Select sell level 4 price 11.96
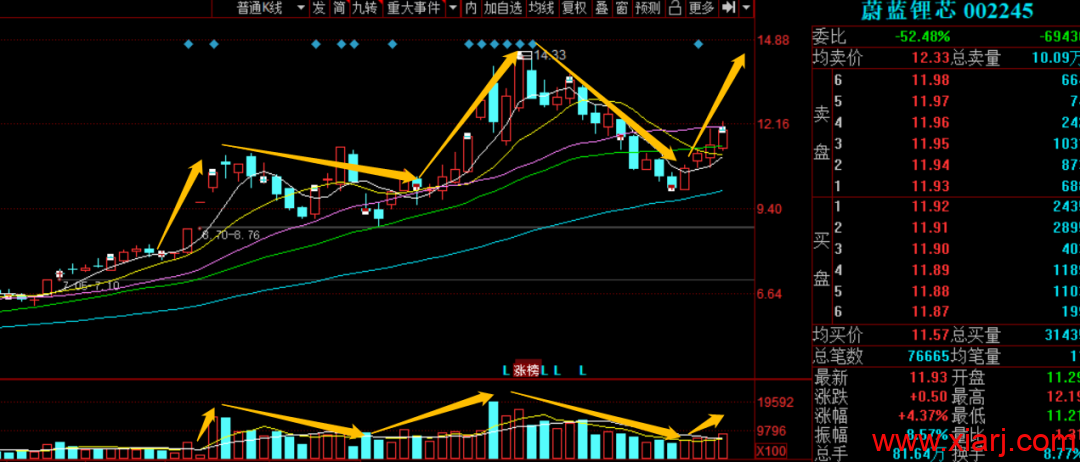The image size is (1080, 462). (x=930, y=123)
